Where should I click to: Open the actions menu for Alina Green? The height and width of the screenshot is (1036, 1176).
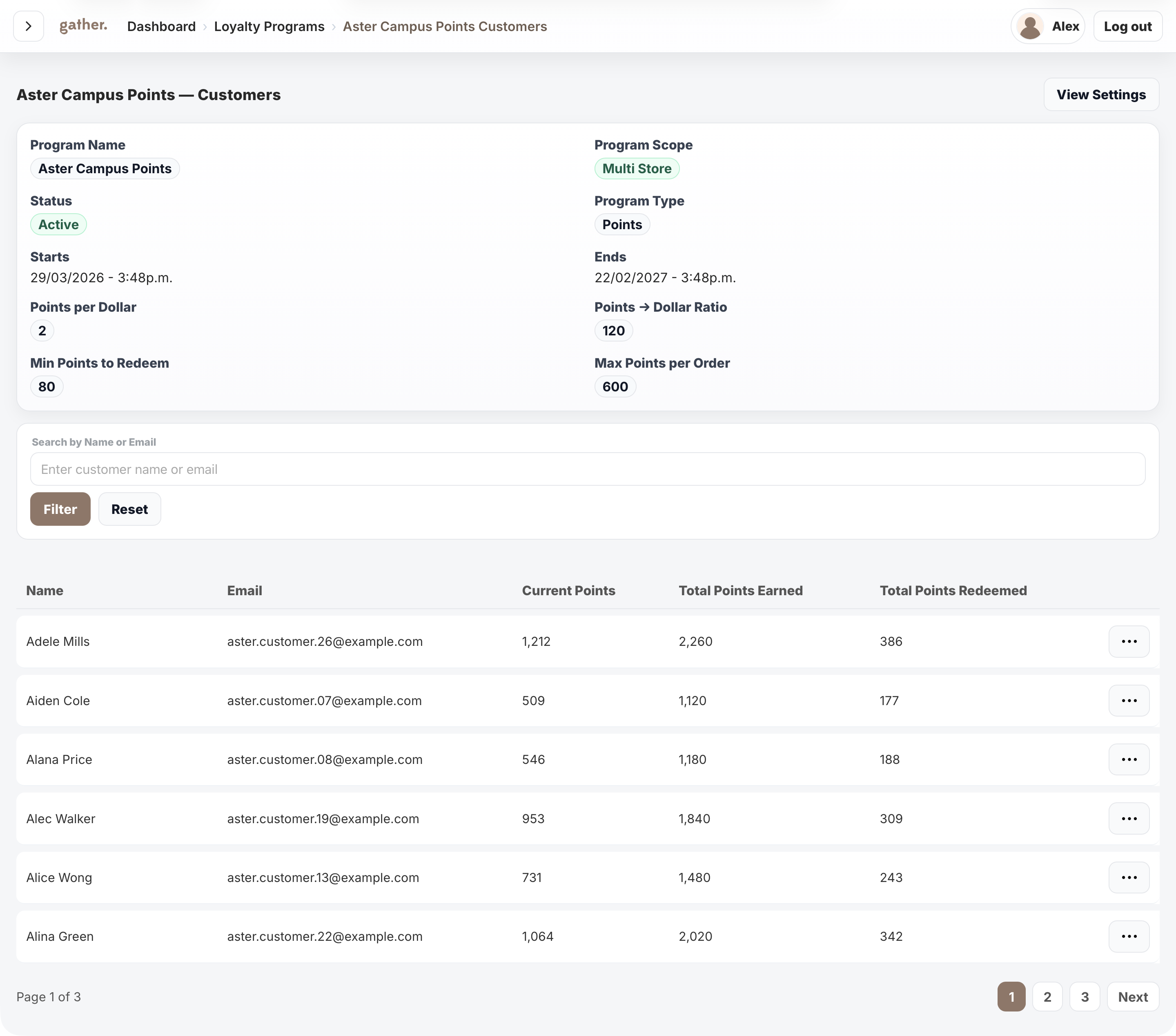coord(1129,936)
